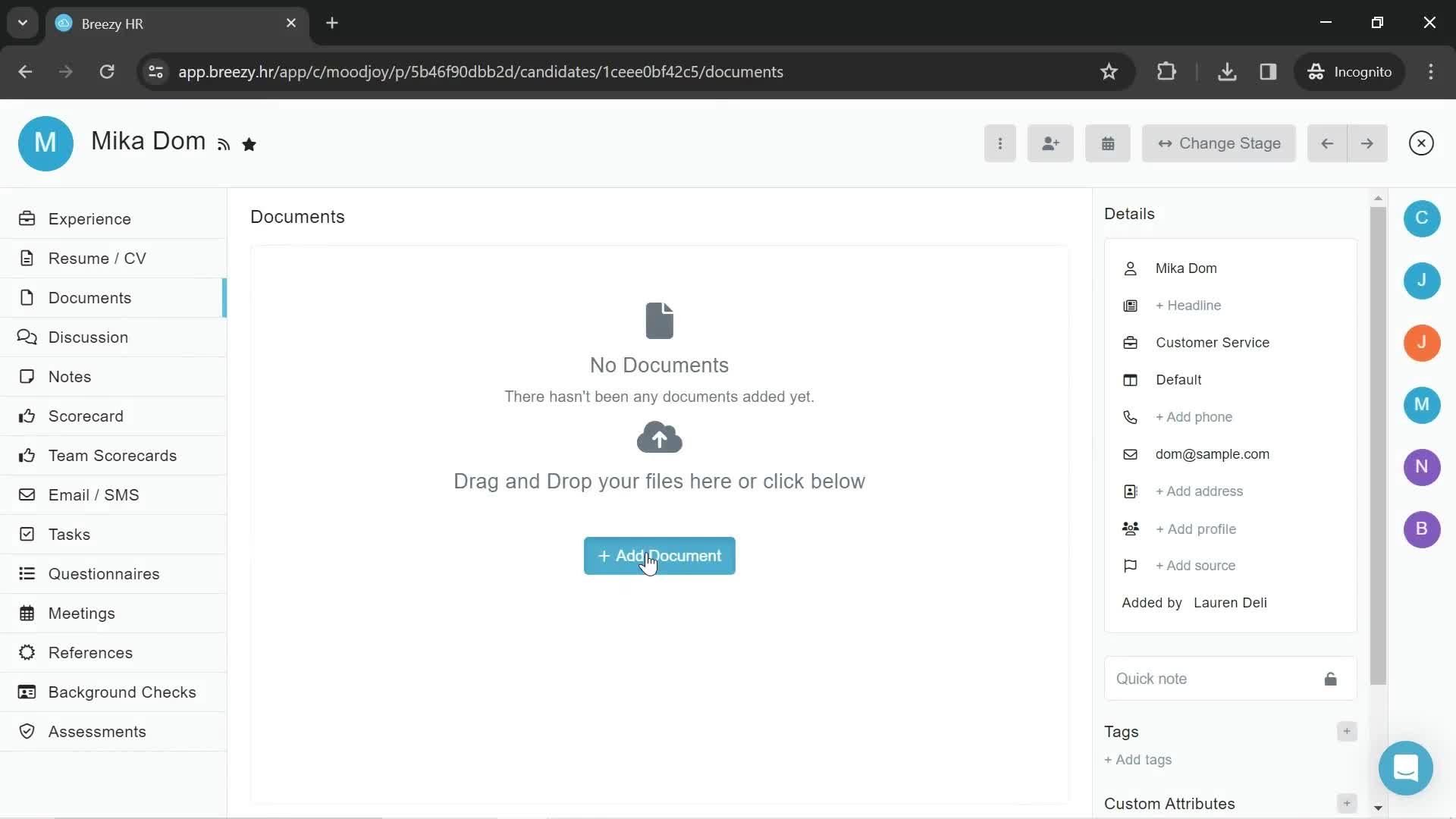Viewport: 1456px width, 819px height.
Task: Click the Add Document button
Action: tap(659, 555)
